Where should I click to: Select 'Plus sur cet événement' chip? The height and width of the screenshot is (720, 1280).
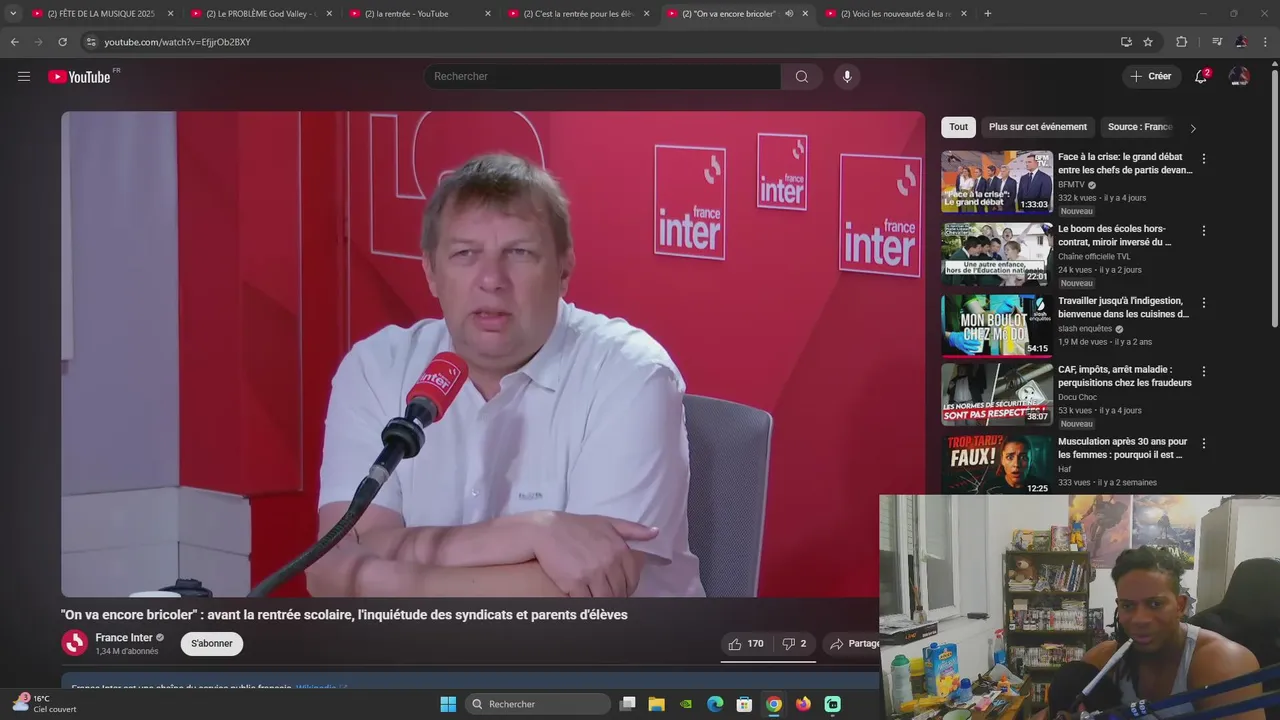point(1038,127)
